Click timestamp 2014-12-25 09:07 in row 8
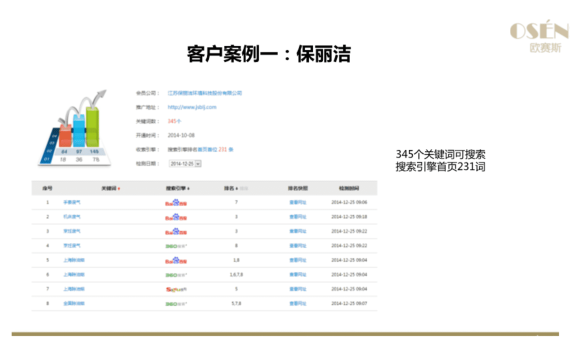This screenshot has width=570, height=360. coord(349,303)
